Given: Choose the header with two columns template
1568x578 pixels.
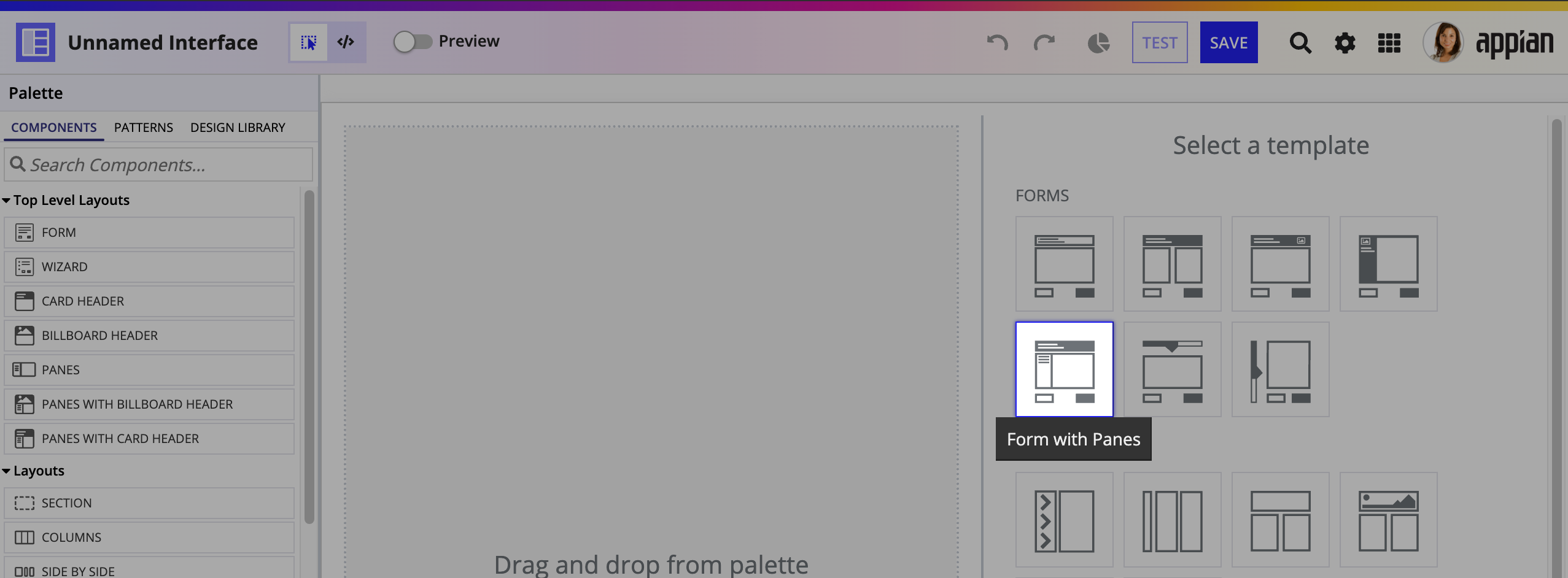Looking at the screenshot, I should (1280, 520).
